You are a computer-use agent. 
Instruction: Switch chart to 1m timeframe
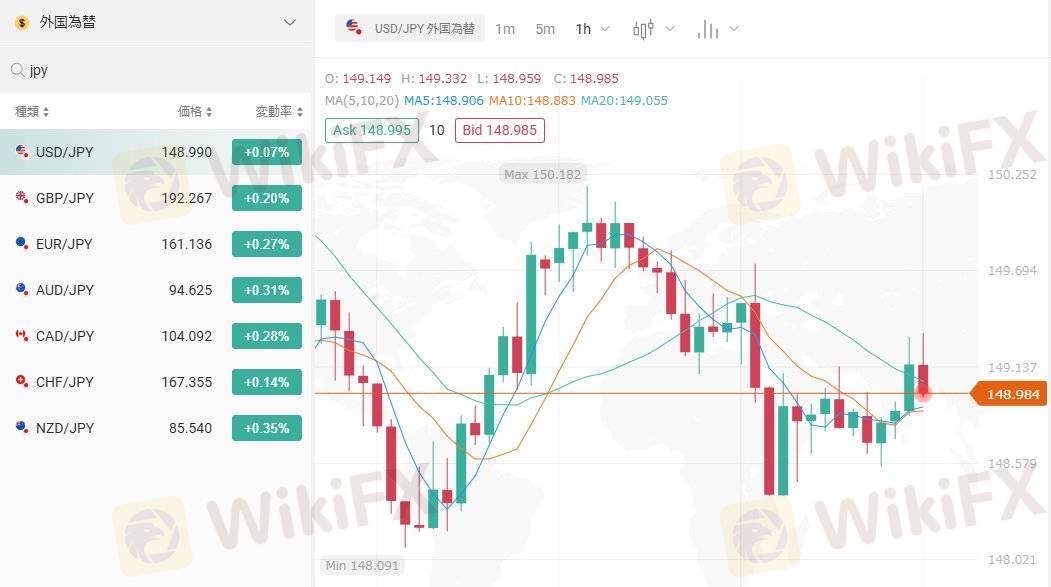click(x=505, y=29)
